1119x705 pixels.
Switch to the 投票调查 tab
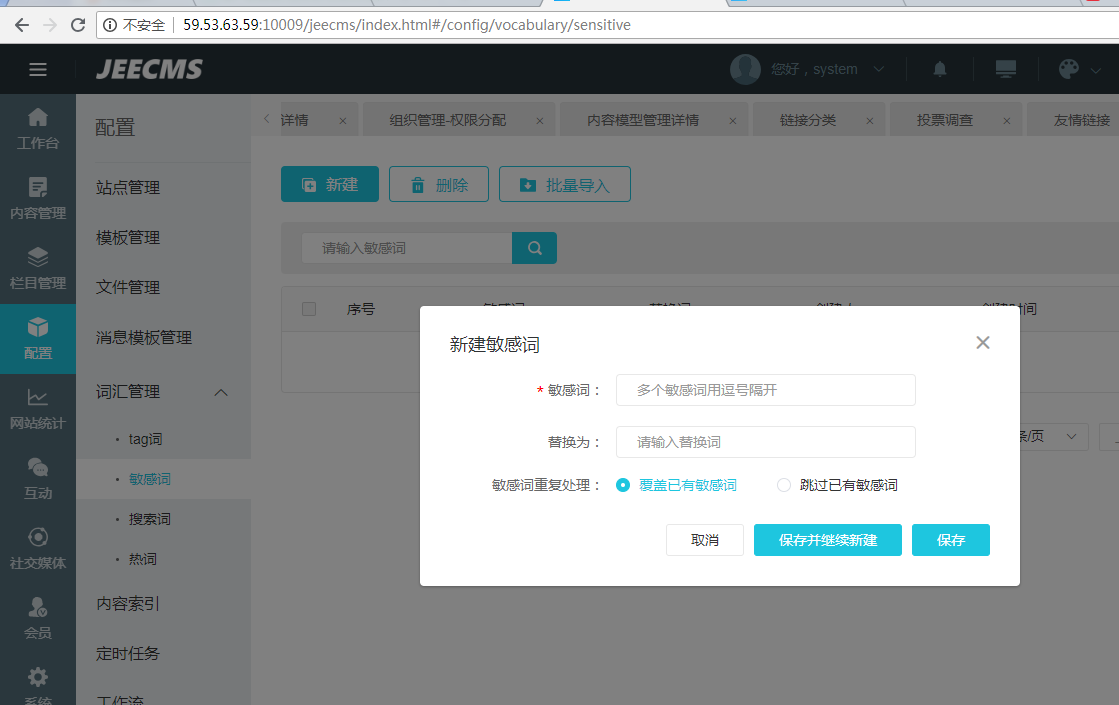pos(945,120)
